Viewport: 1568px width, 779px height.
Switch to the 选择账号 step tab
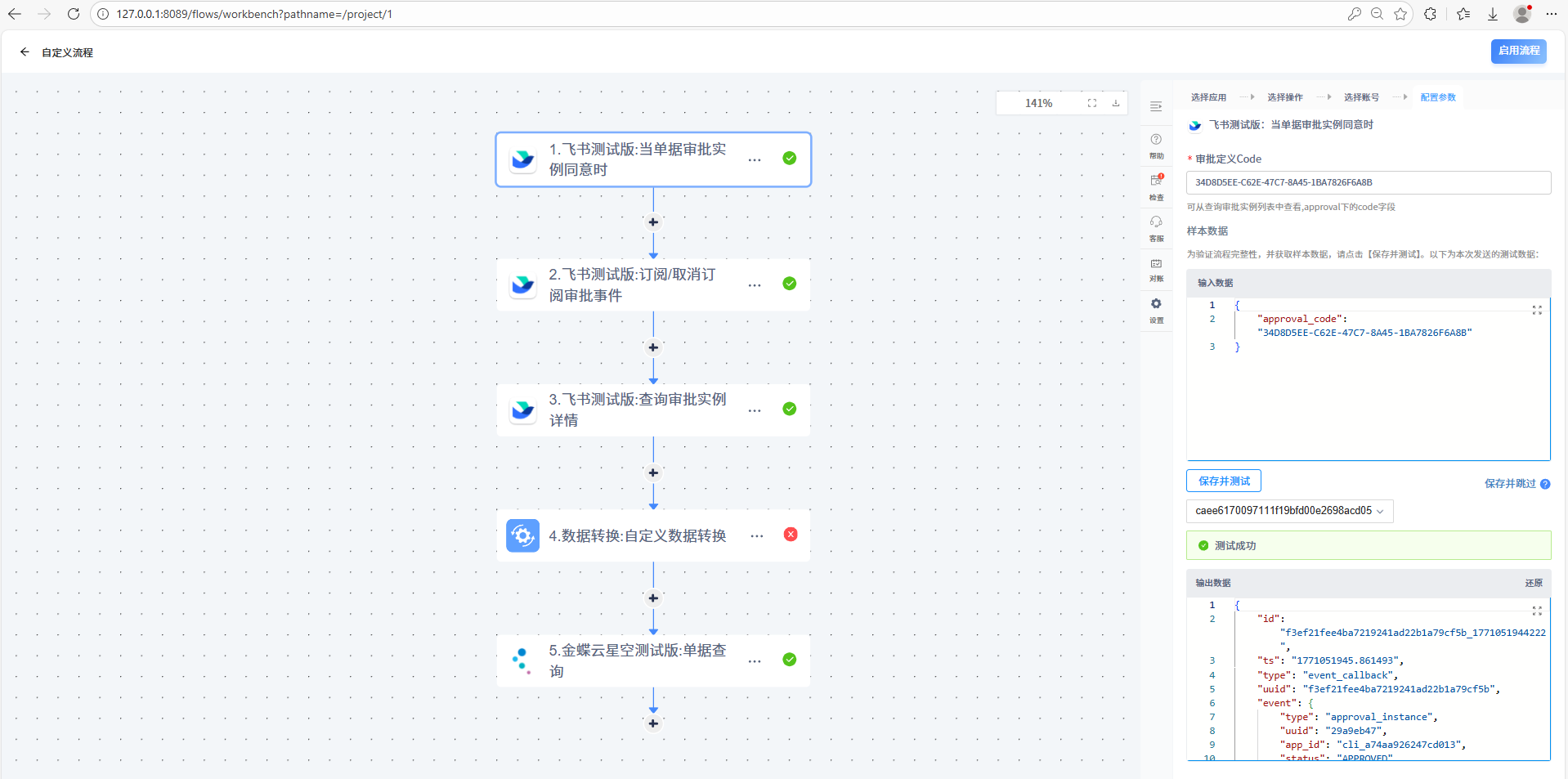pyautogui.click(x=1360, y=97)
